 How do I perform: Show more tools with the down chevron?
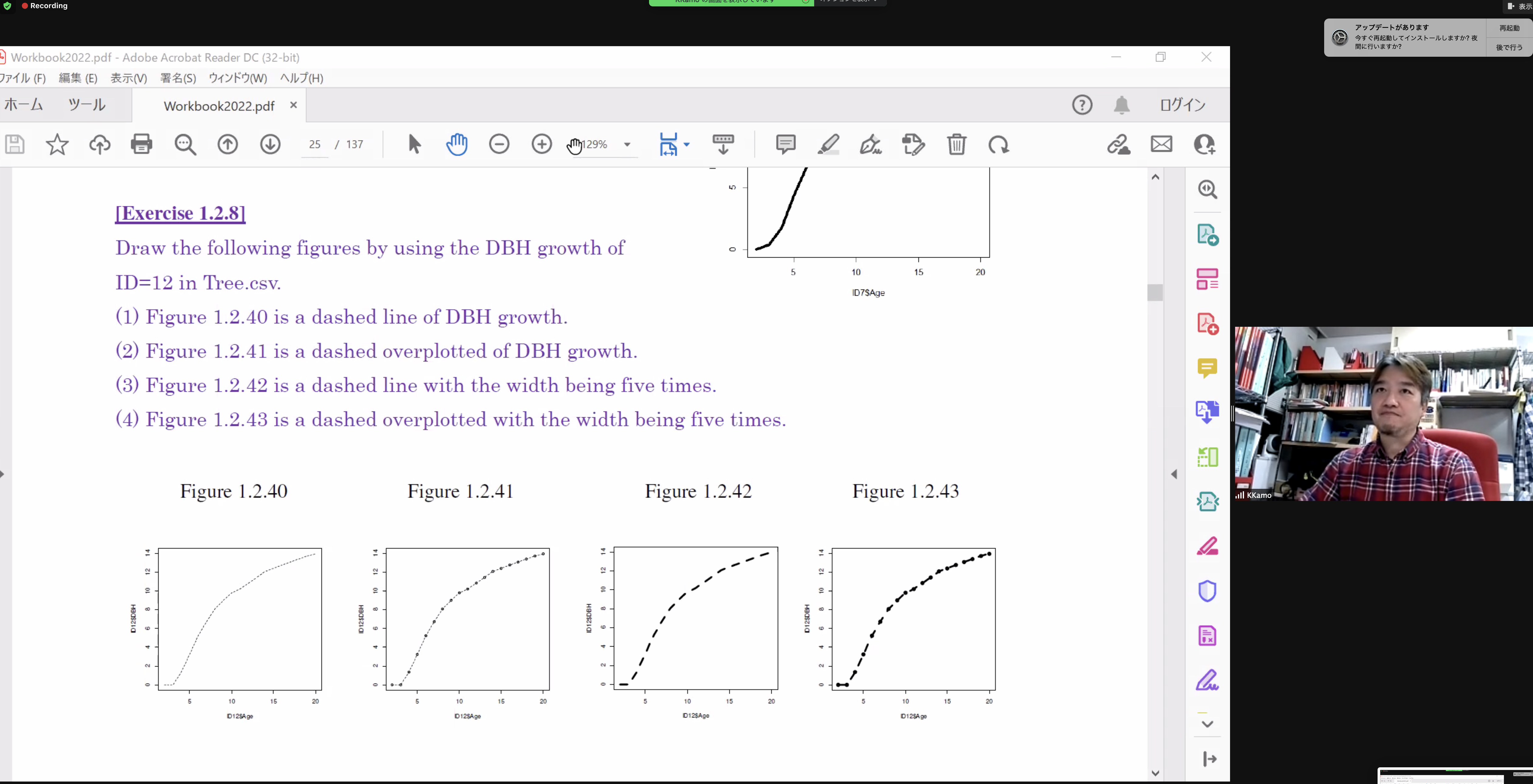1208,724
